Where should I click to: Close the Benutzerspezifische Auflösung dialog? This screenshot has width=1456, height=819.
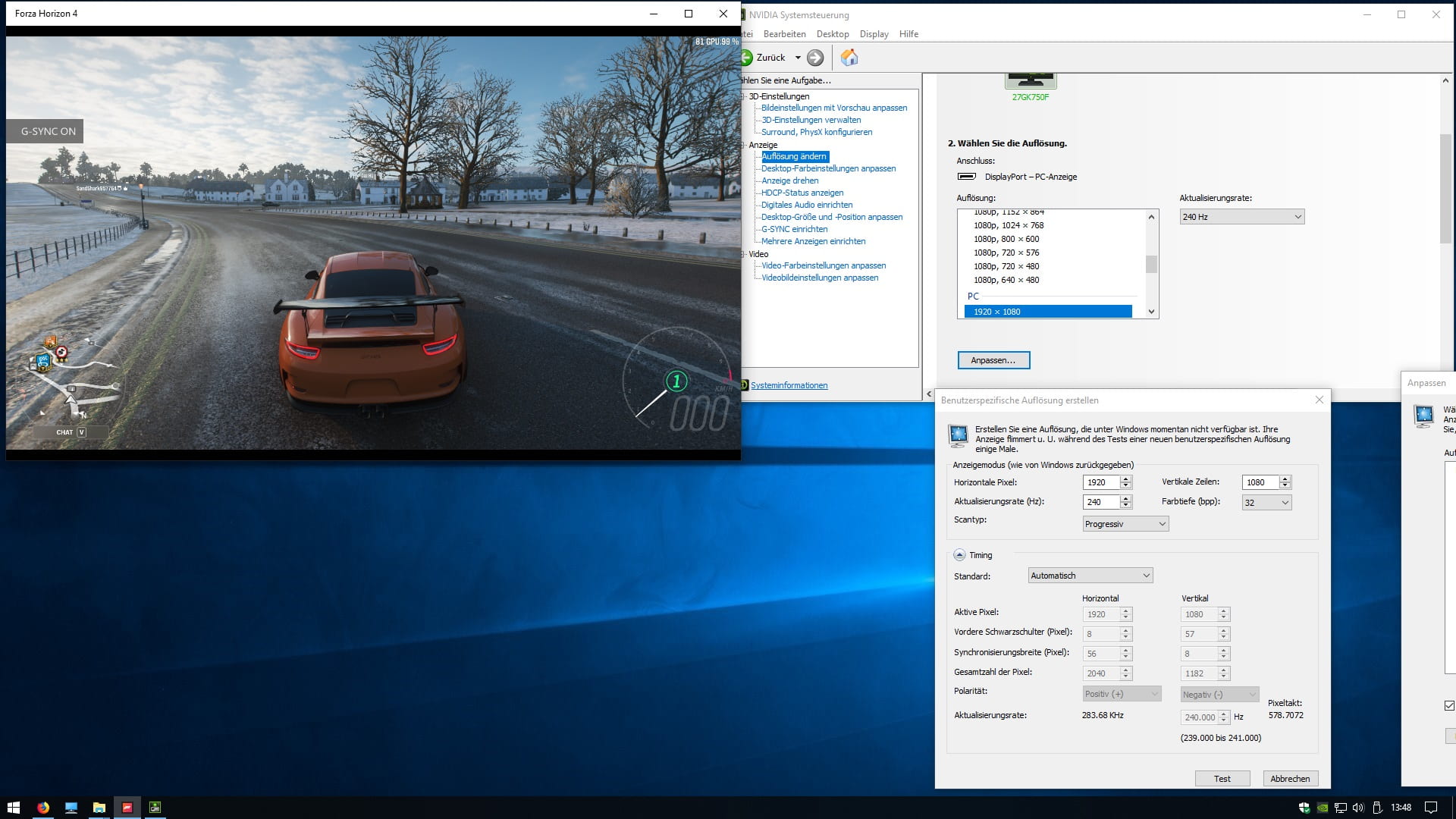1319,400
